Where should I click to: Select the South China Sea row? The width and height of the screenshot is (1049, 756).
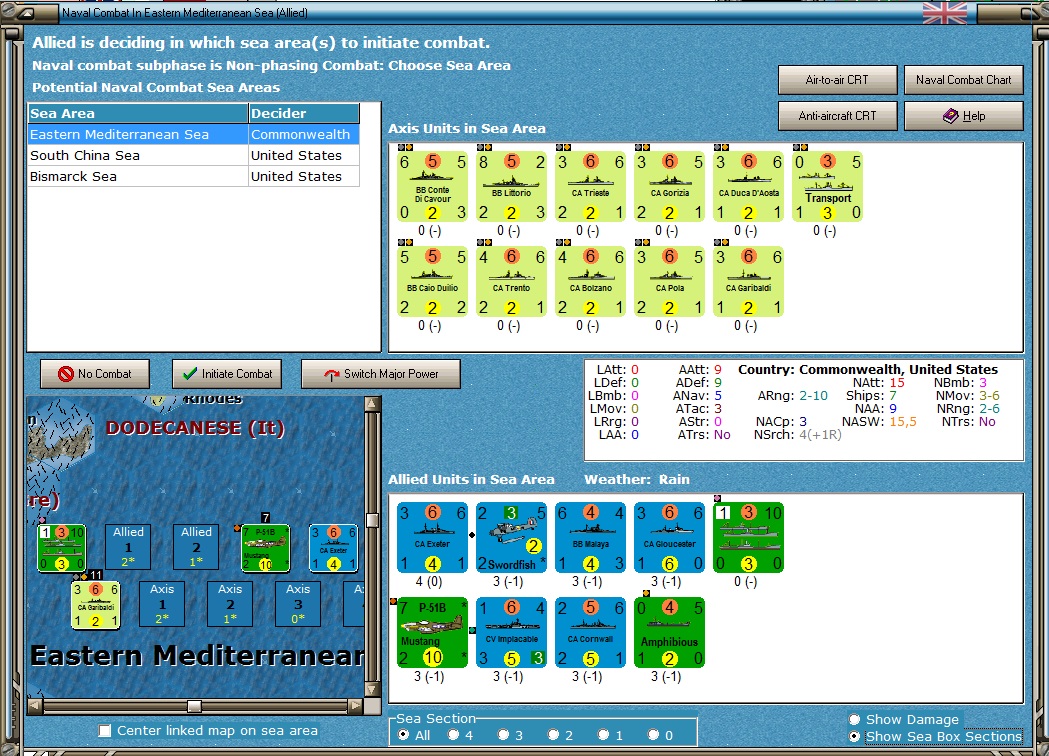tap(193, 155)
